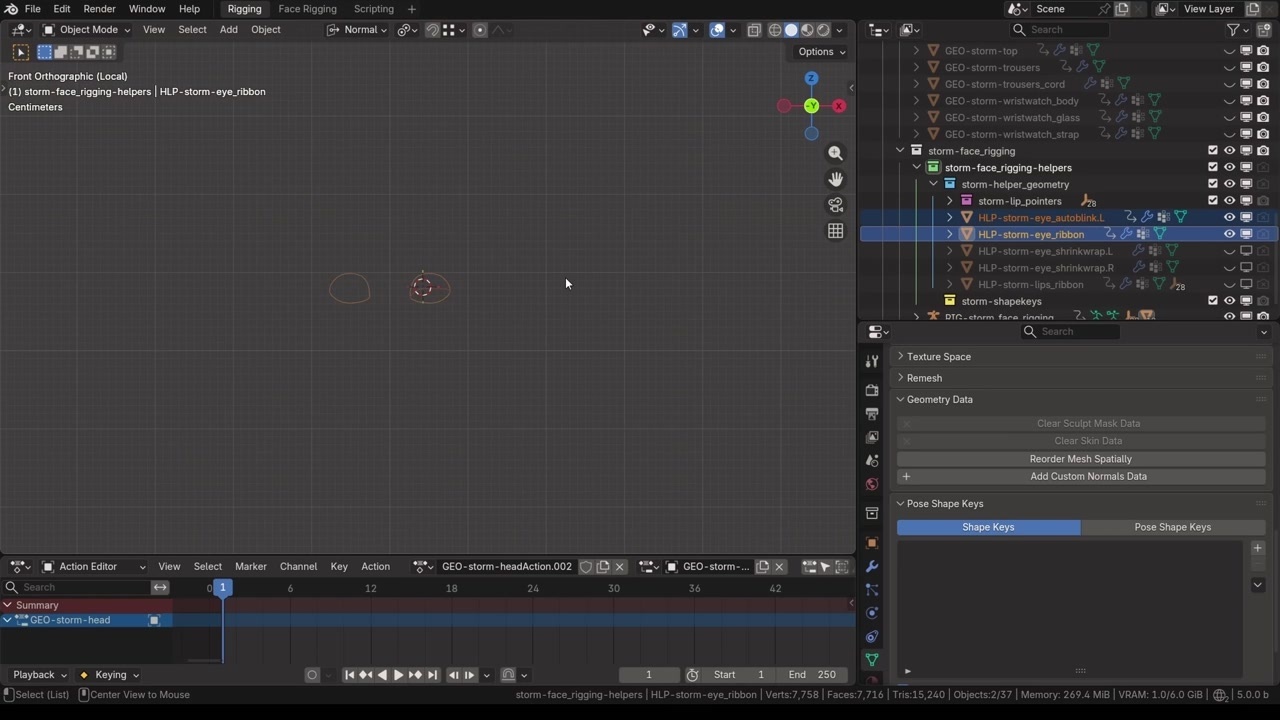Click the zoom magnifier icon in viewport
The height and width of the screenshot is (720, 1280).
tap(835, 153)
